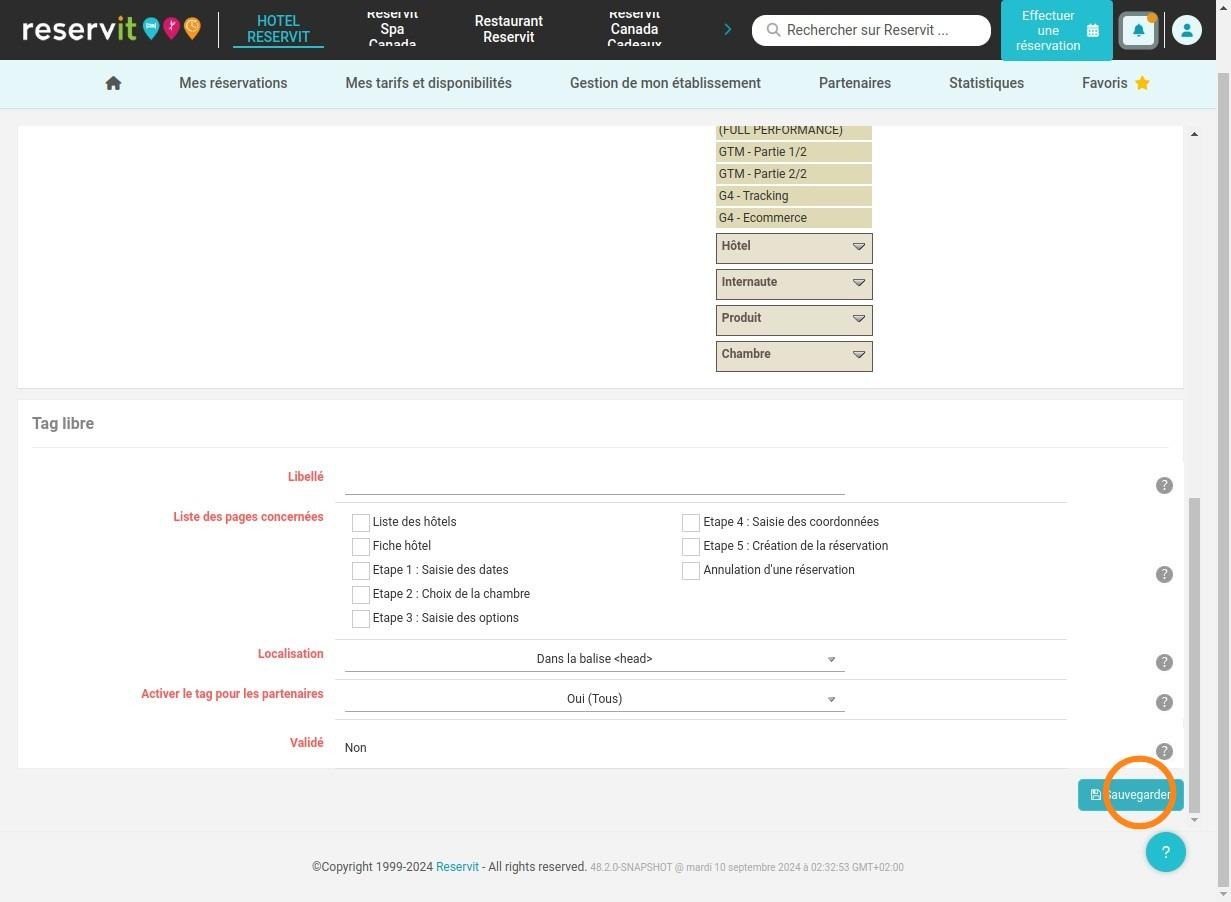Check the Liste des hôtels checkbox
Viewport: 1231px width, 902px height.
[361, 522]
